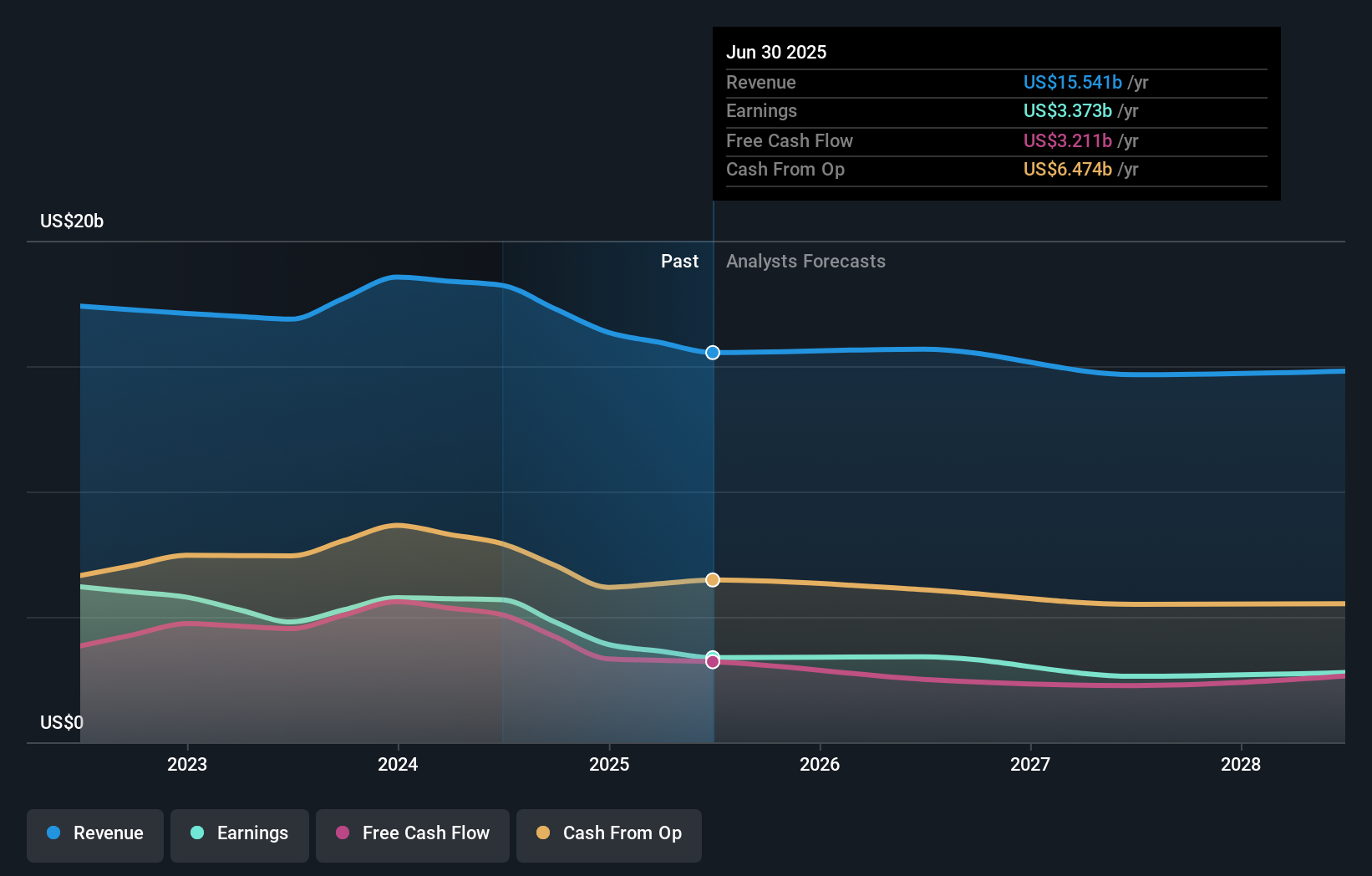Viewport: 1372px width, 876px height.
Task: Toggle the Earnings series visibility
Action: pos(240,834)
